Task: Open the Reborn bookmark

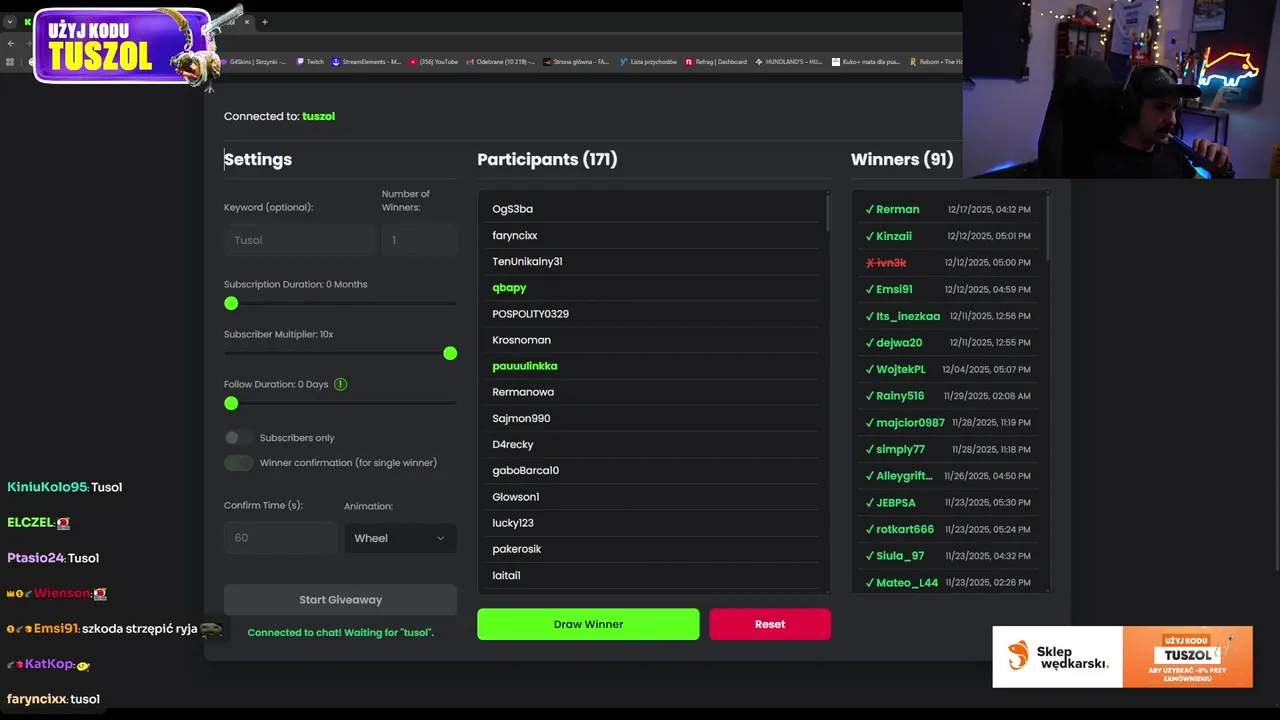Action: pos(936,62)
